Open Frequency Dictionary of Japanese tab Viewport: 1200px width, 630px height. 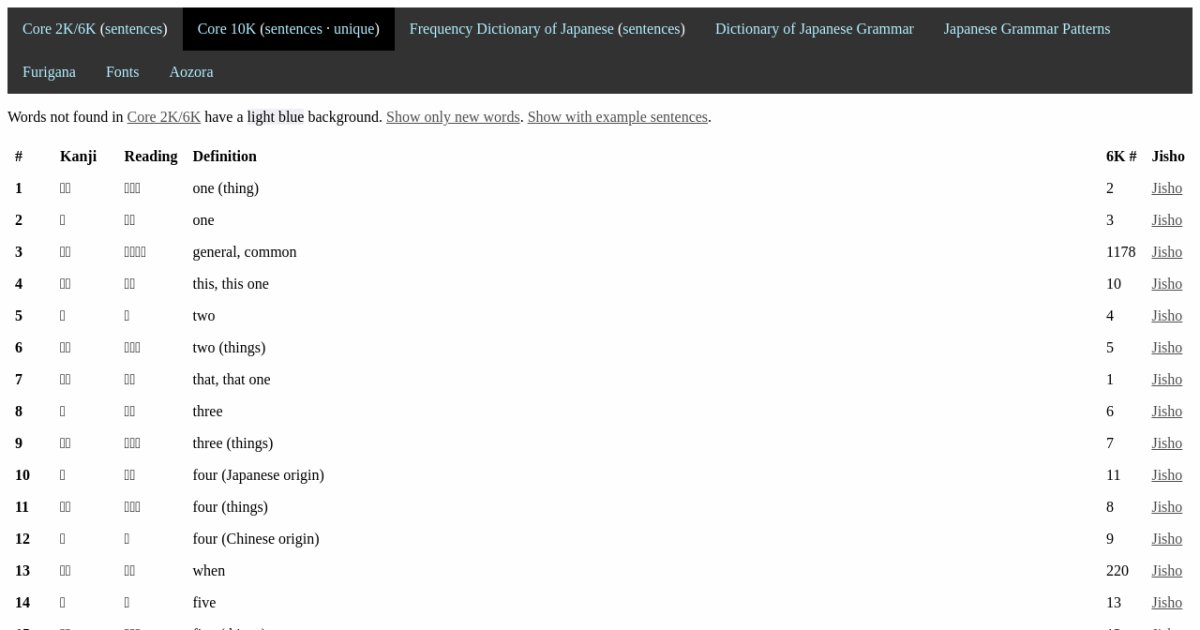pyautogui.click(x=547, y=29)
